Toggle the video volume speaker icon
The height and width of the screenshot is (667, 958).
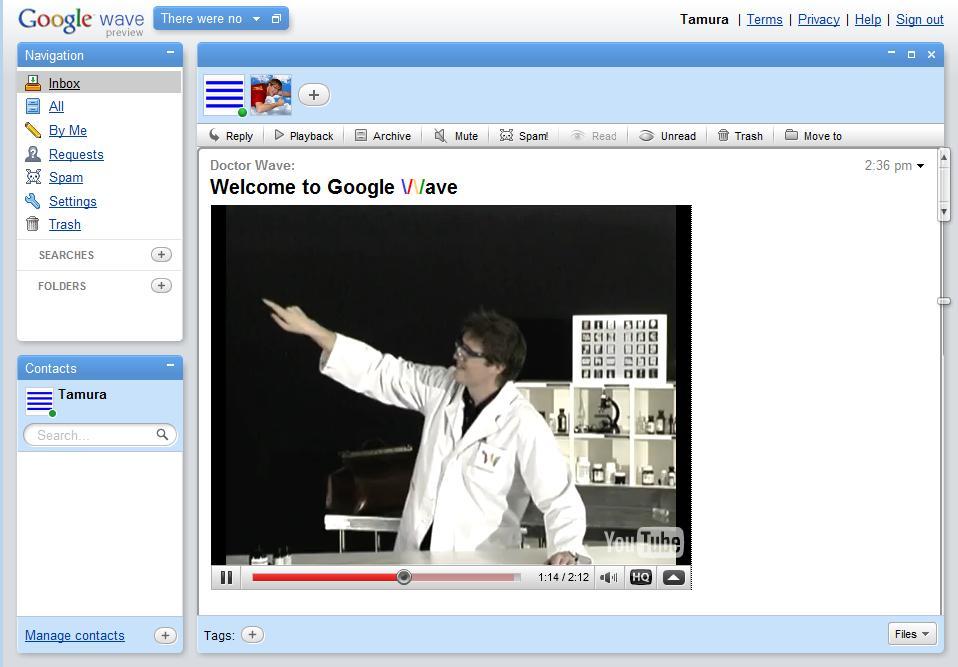[608, 577]
